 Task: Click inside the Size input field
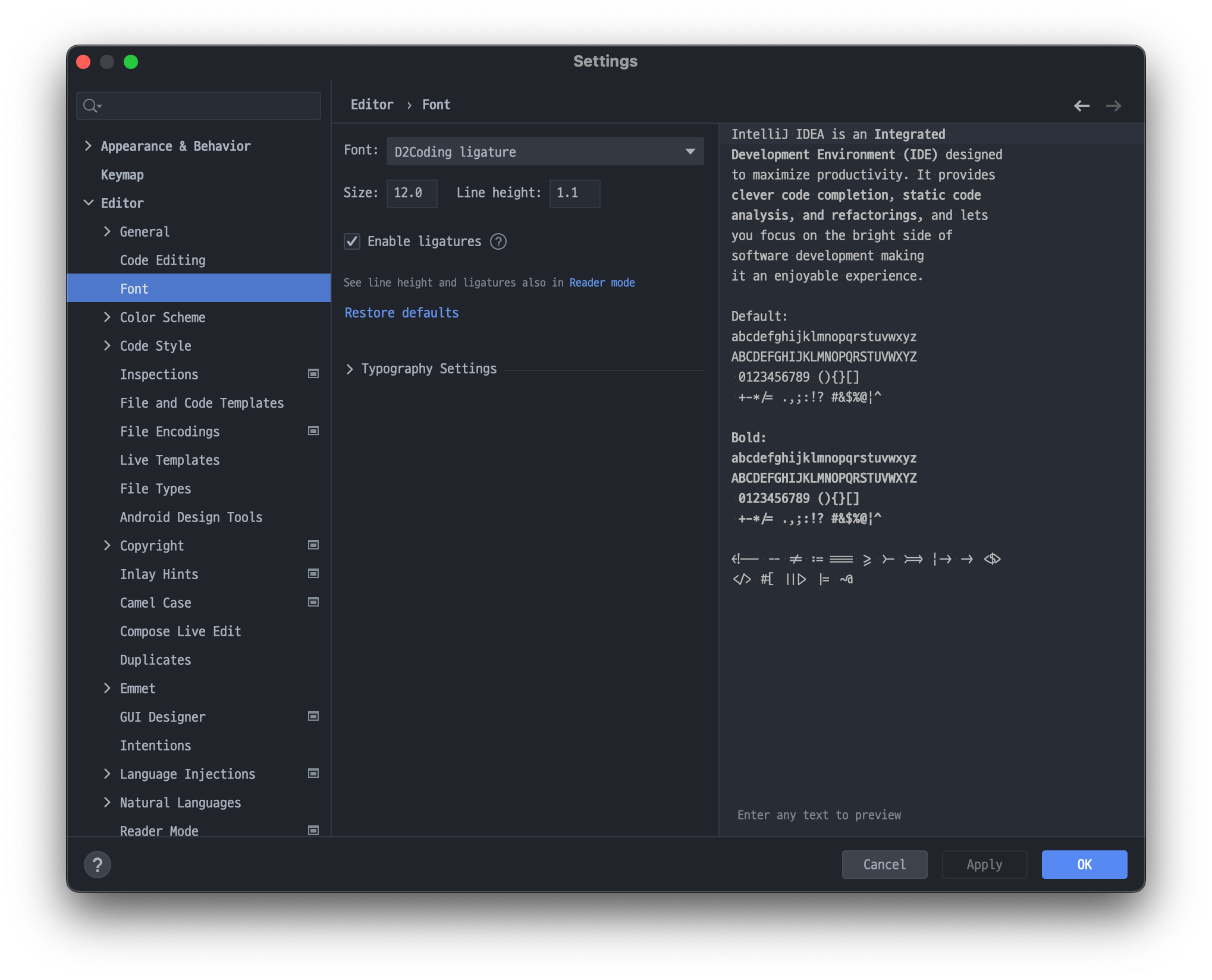(412, 193)
